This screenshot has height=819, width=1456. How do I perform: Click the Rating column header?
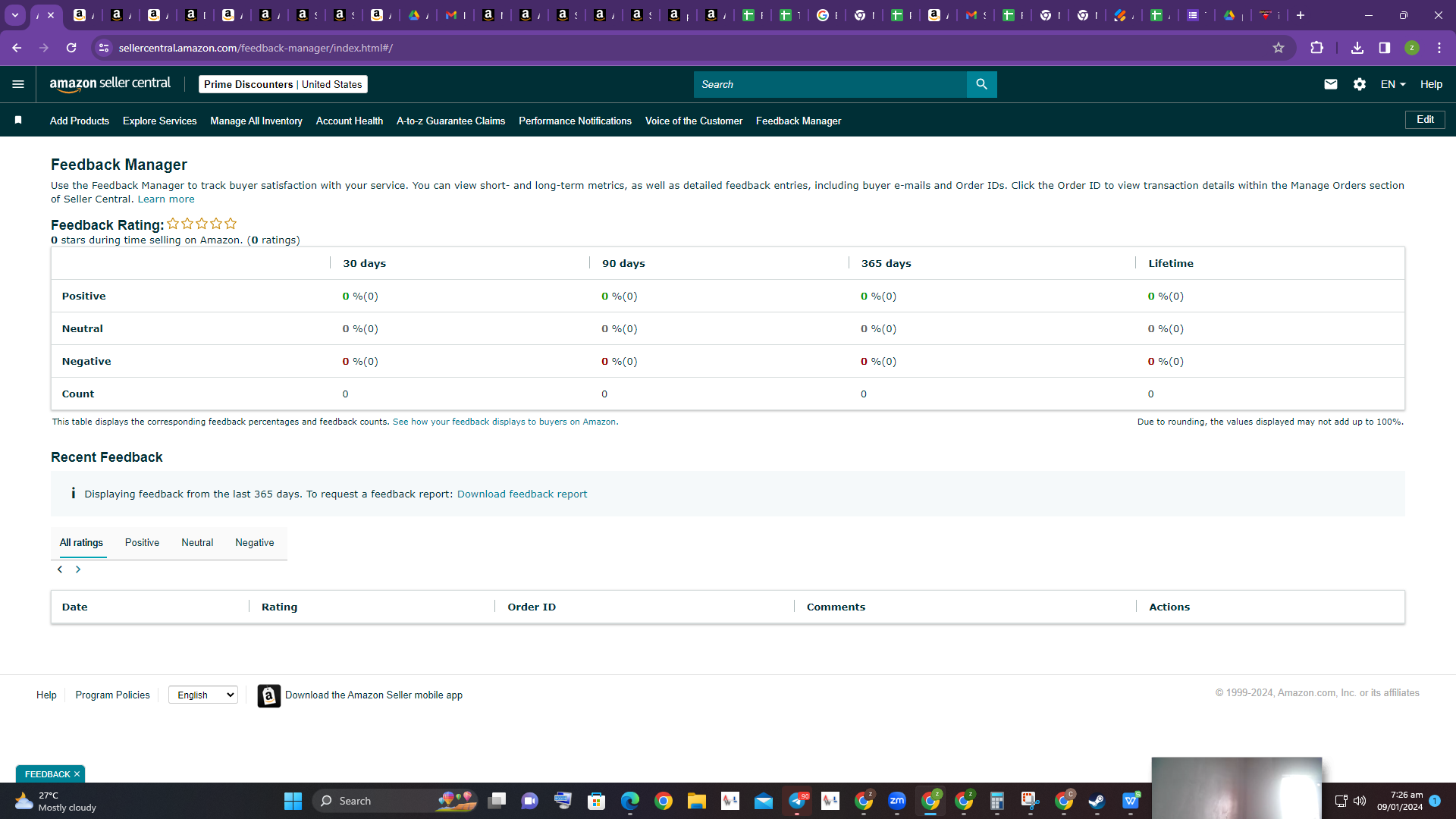[x=279, y=607]
